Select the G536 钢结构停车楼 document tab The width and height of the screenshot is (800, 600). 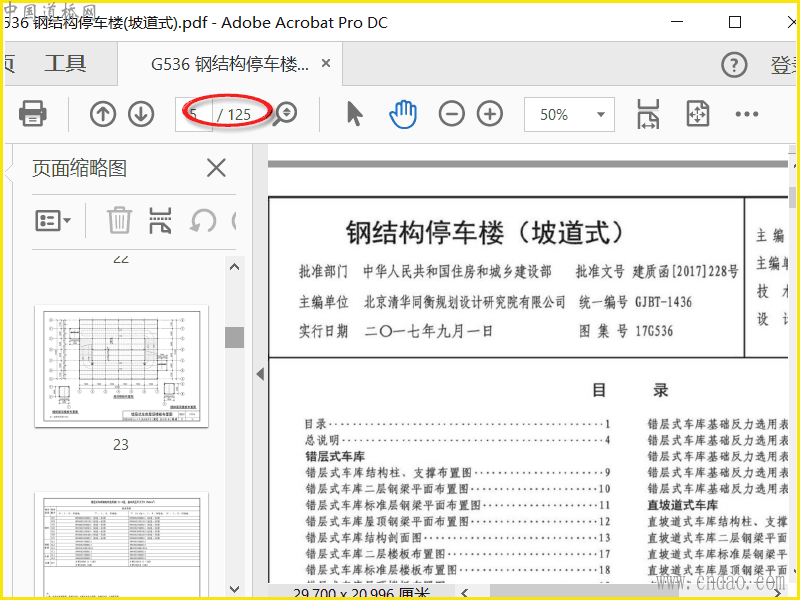pyautogui.click(x=230, y=64)
